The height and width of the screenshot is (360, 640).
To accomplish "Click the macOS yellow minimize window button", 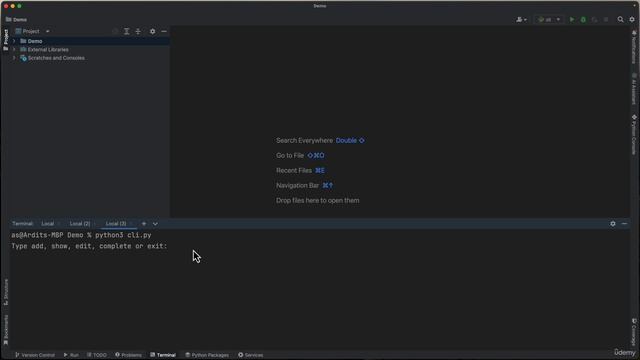I will 13,6.
